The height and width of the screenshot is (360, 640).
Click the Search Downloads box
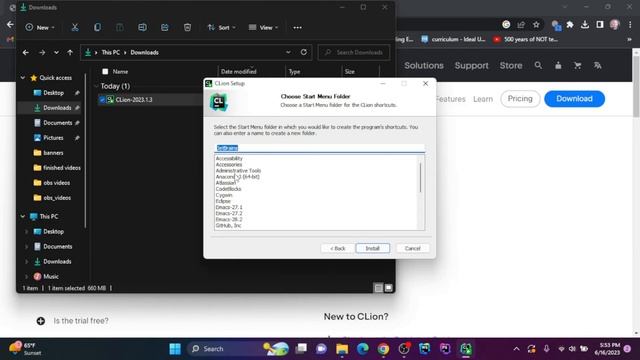(354, 52)
